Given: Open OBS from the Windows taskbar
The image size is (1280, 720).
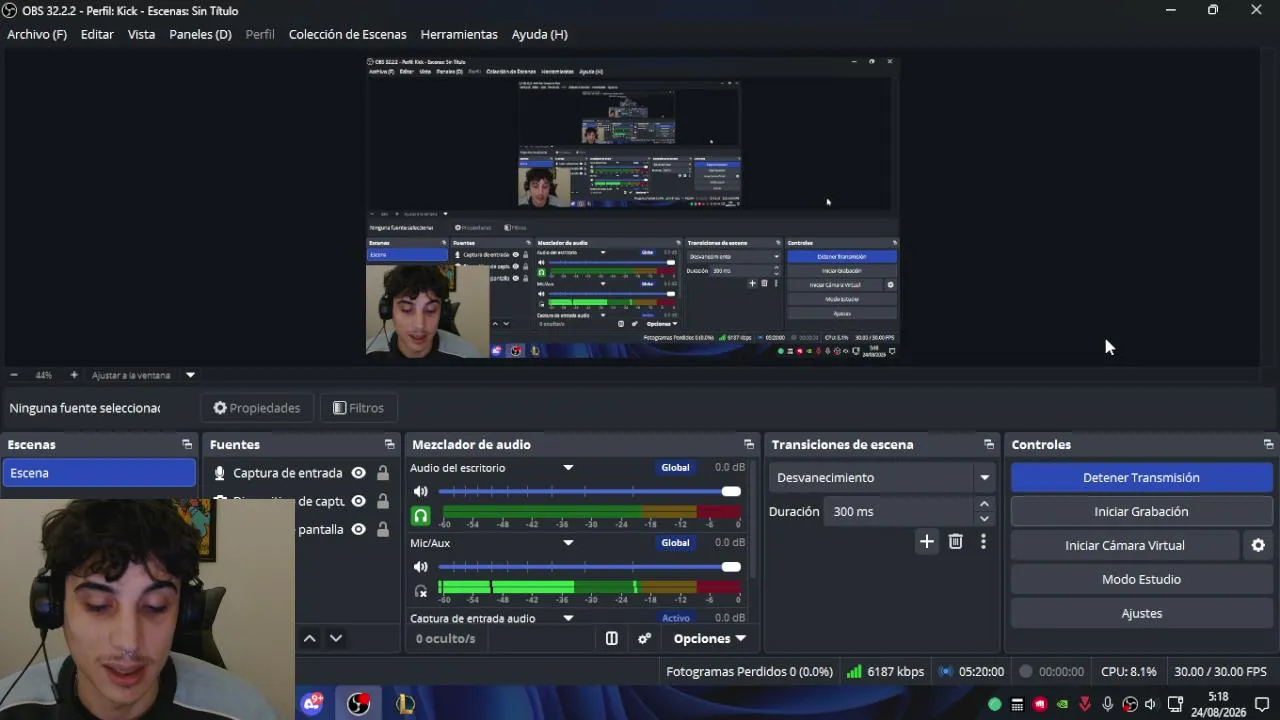Looking at the screenshot, I should pyautogui.click(x=358, y=704).
